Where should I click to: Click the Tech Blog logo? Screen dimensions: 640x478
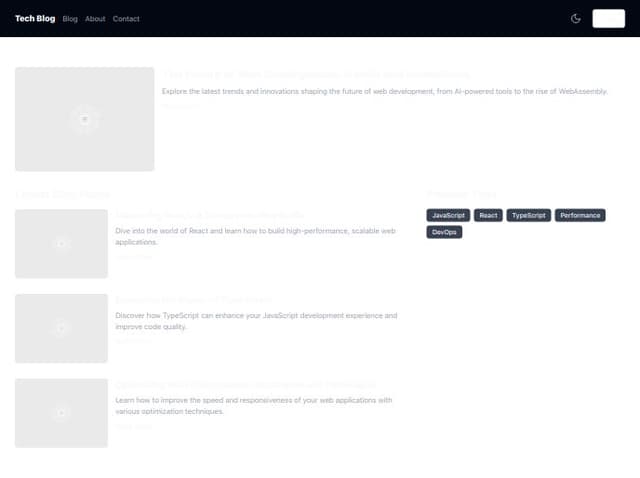tap(35, 18)
